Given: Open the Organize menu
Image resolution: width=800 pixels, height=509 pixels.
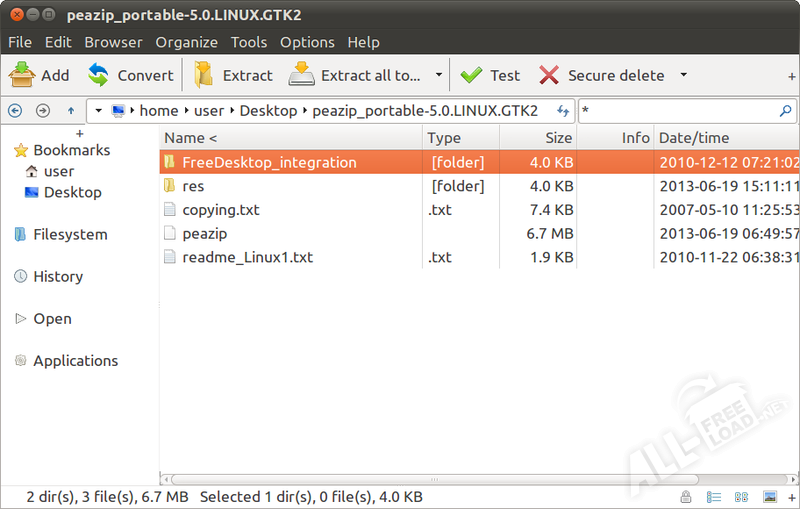Looking at the screenshot, I should click(x=186, y=42).
